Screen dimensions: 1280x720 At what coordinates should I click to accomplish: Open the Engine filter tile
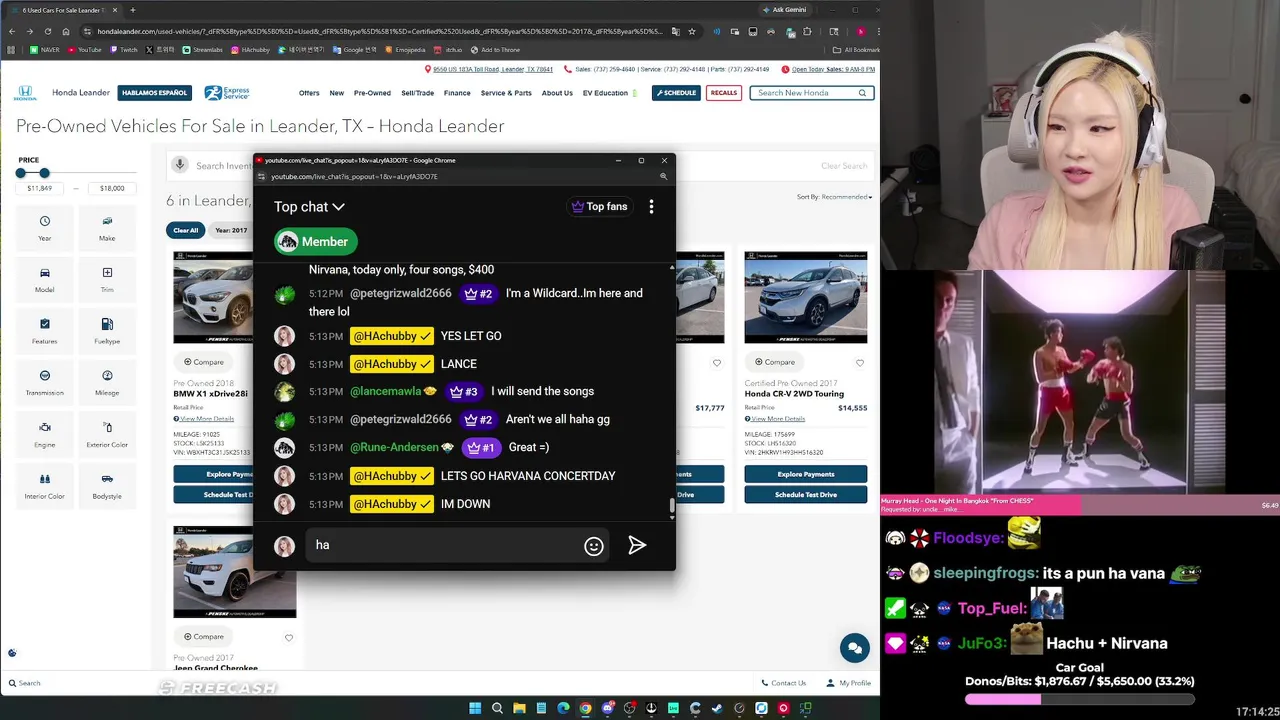tap(44, 435)
